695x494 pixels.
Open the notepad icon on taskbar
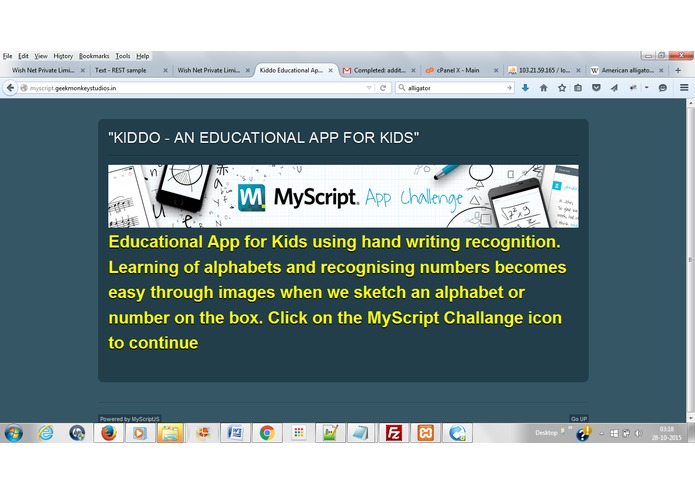coord(362,433)
